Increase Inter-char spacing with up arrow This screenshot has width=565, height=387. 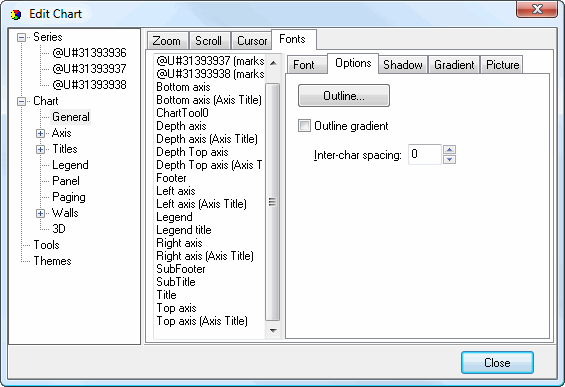[x=449, y=150]
